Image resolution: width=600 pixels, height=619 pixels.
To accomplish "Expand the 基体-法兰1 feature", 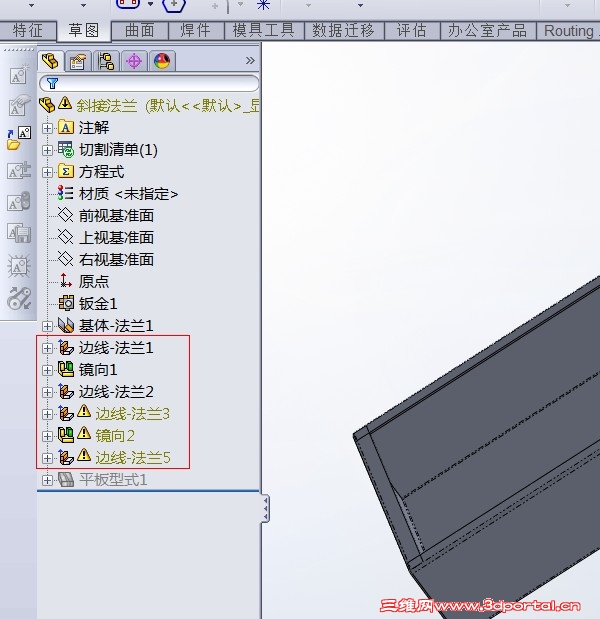I will tap(47, 326).
